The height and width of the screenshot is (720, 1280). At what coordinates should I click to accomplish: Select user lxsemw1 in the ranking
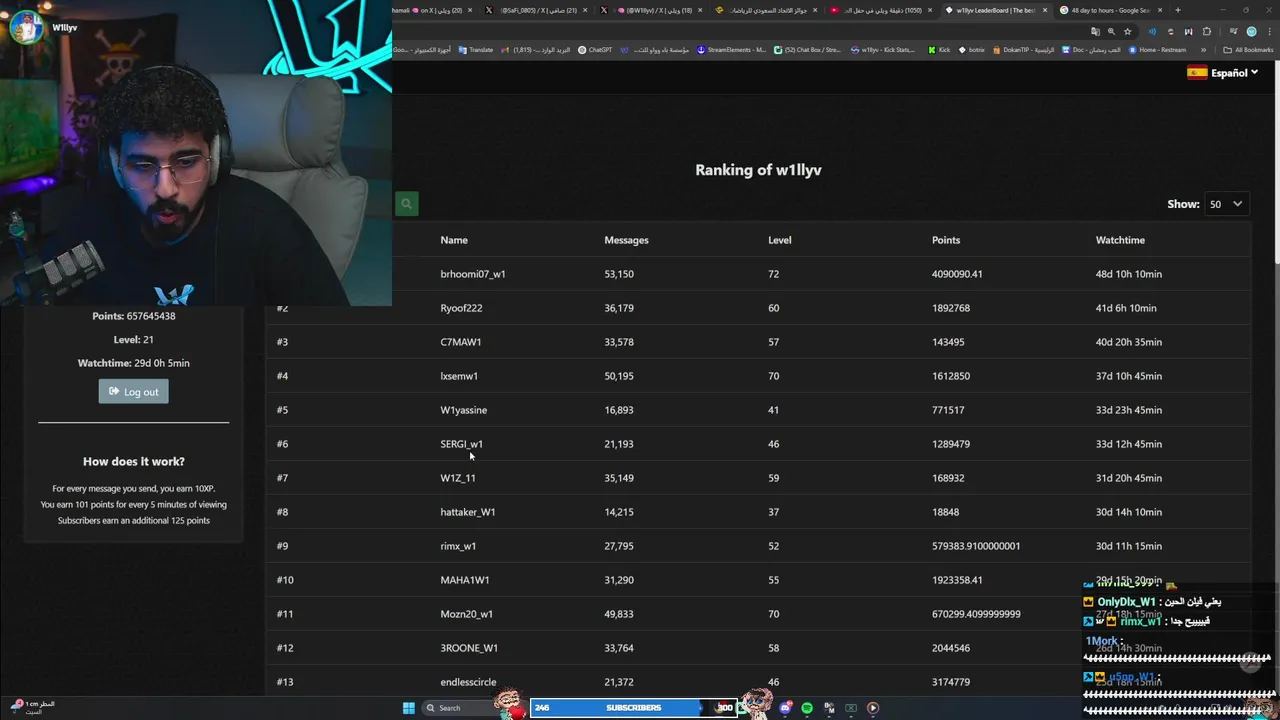459,376
